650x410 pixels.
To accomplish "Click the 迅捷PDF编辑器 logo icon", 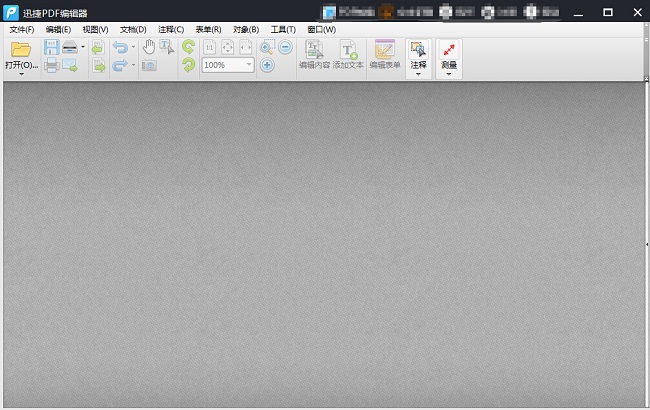I will click(x=11, y=12).
